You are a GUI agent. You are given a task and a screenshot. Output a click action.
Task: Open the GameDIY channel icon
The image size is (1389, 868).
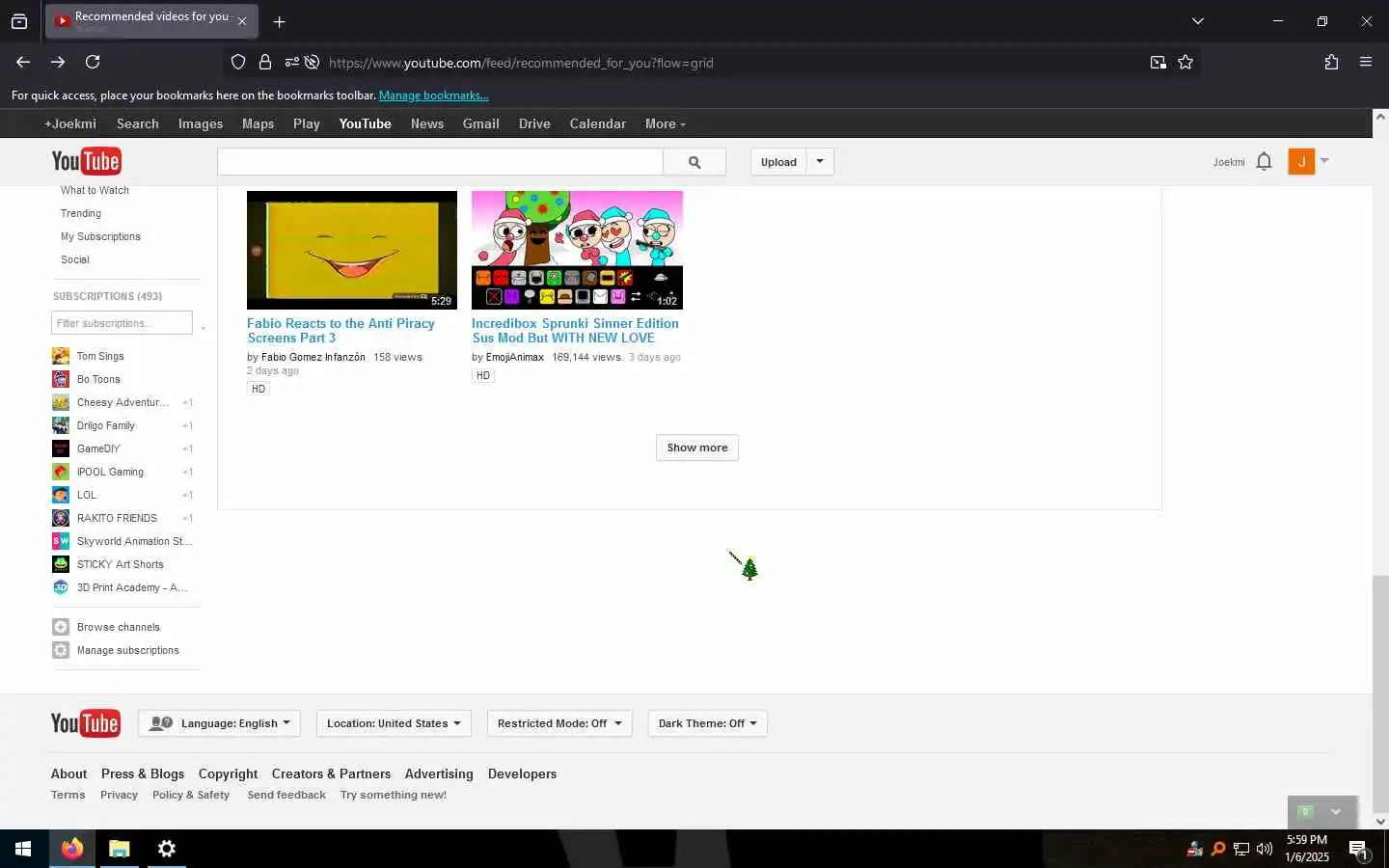tap(61, 448)
